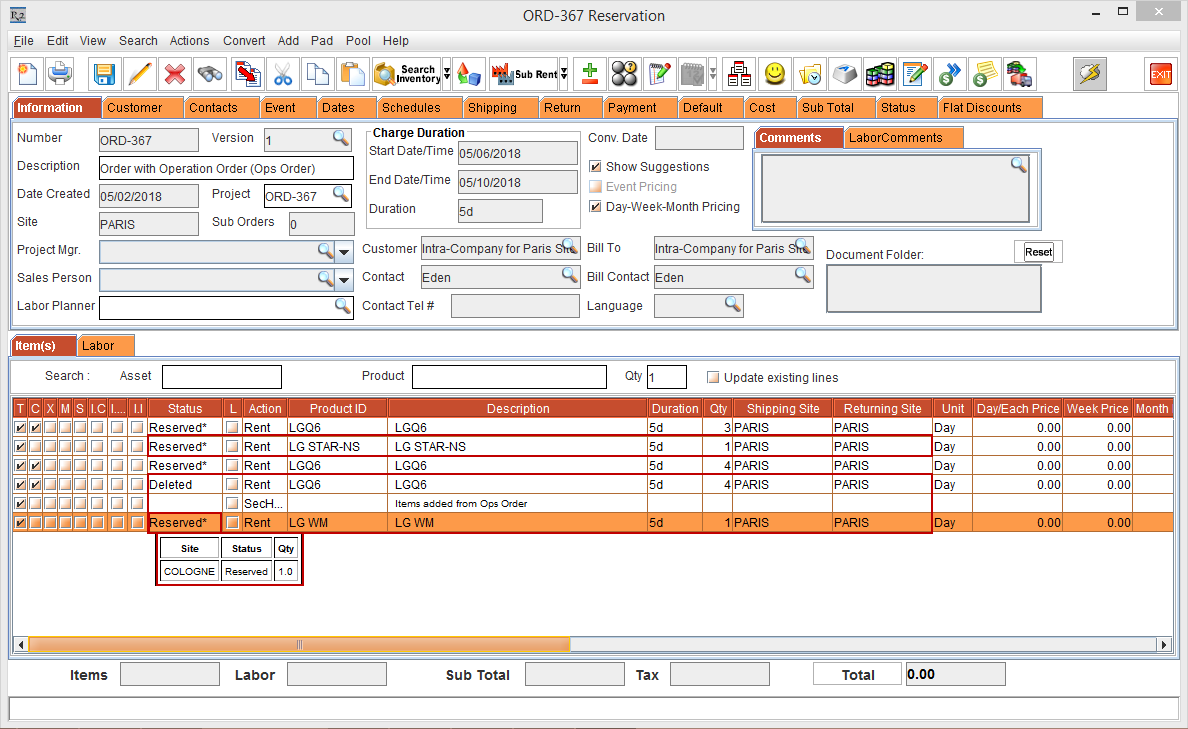This screenshot has height=729, width=1188.
Task: Toggle the Show Suggestions checkbox
Action: pos(596,167)
